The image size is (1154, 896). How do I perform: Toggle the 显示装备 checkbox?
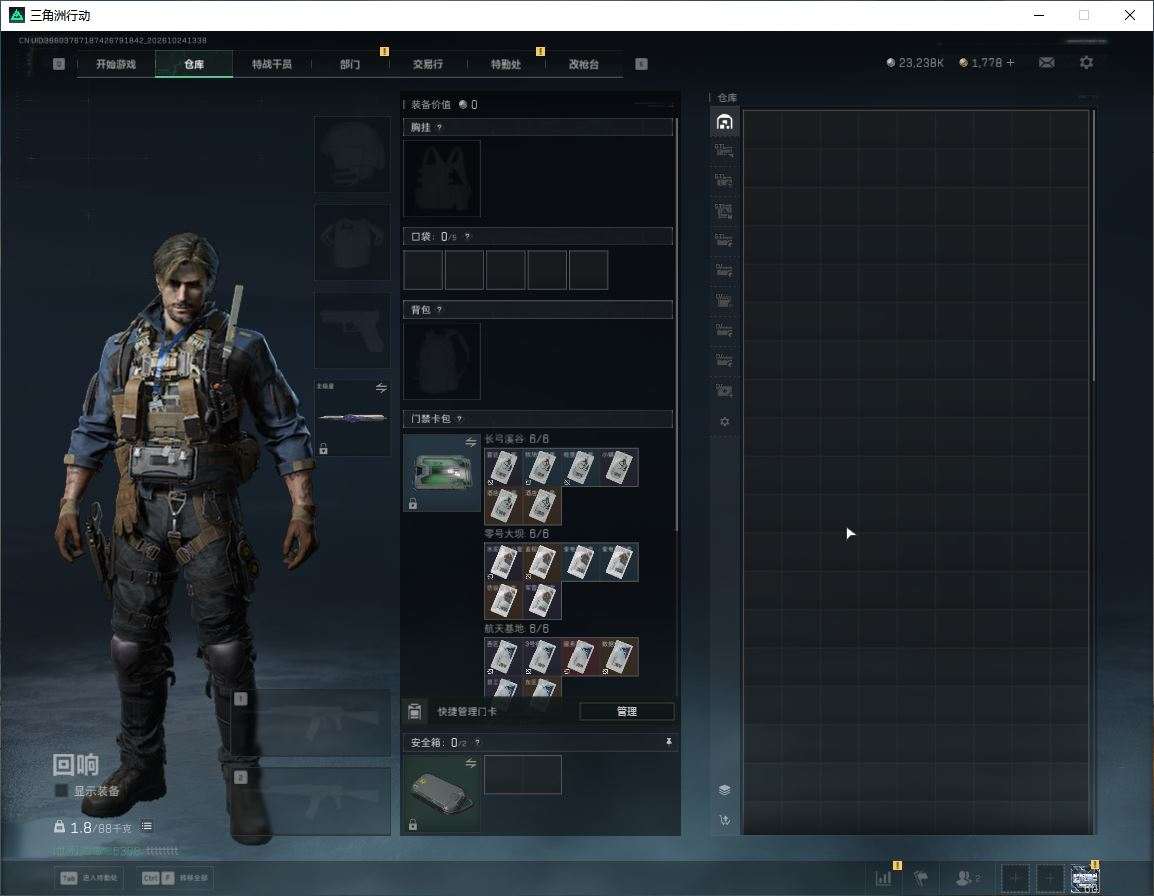click(62, 791)
